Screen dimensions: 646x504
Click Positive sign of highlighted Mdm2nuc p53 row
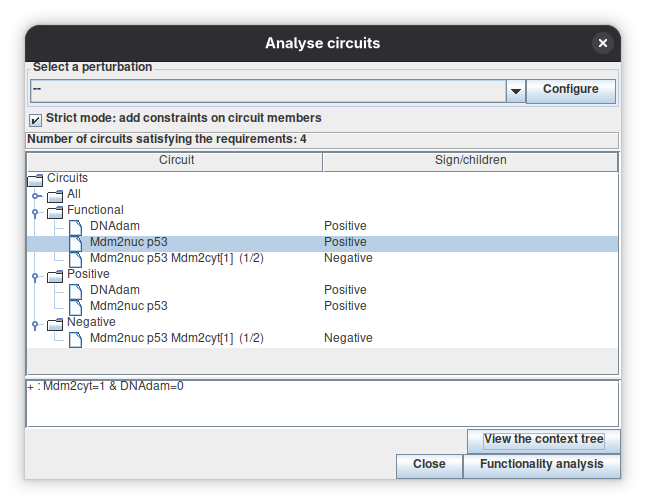[x=345, y=242]
